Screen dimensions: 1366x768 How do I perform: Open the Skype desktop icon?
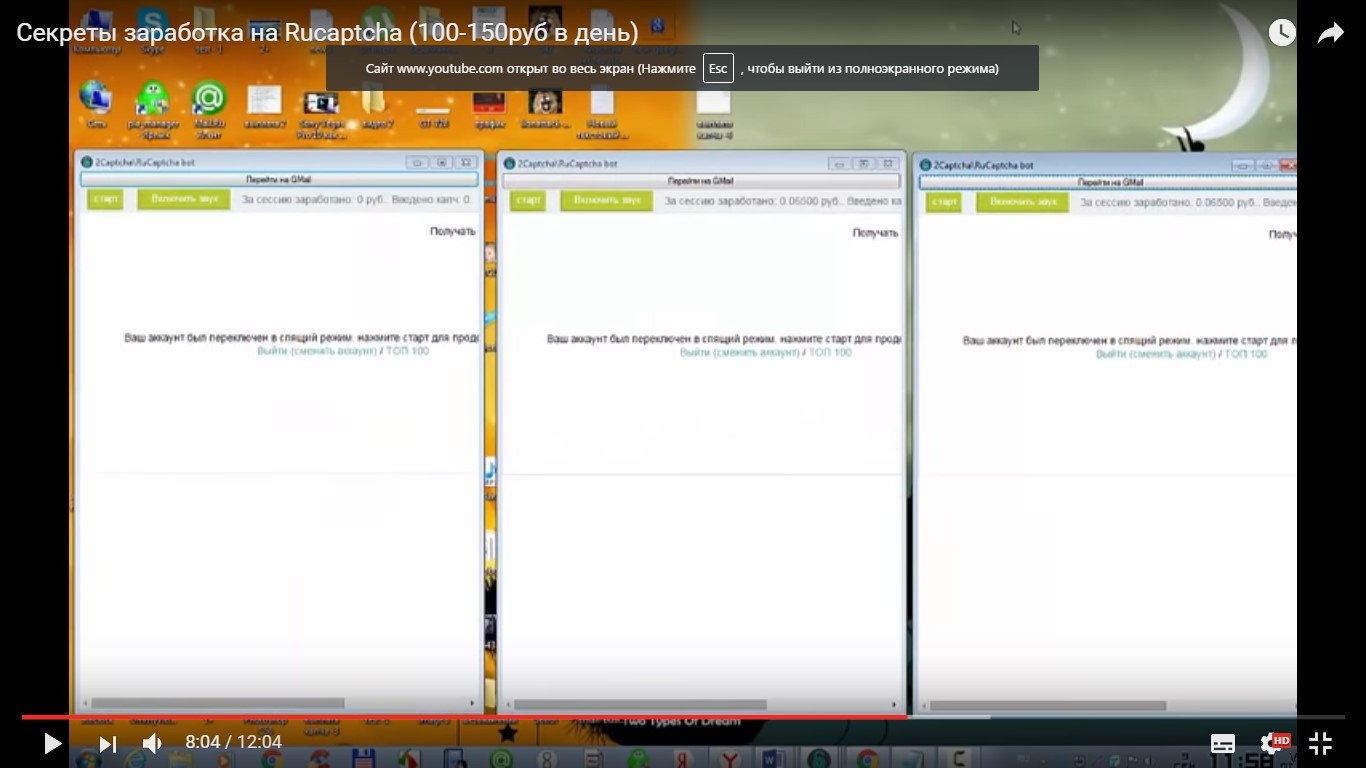click(152, 28)
